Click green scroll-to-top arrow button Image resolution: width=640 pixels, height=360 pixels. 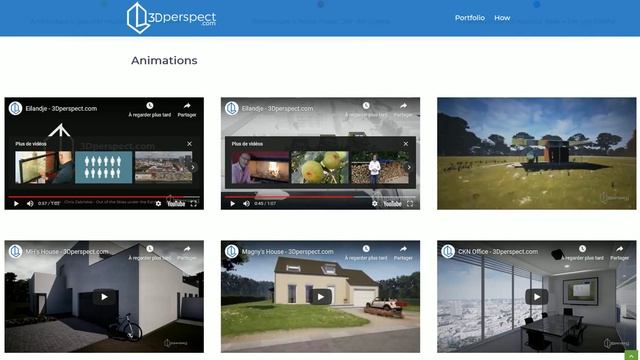[631, 355]
